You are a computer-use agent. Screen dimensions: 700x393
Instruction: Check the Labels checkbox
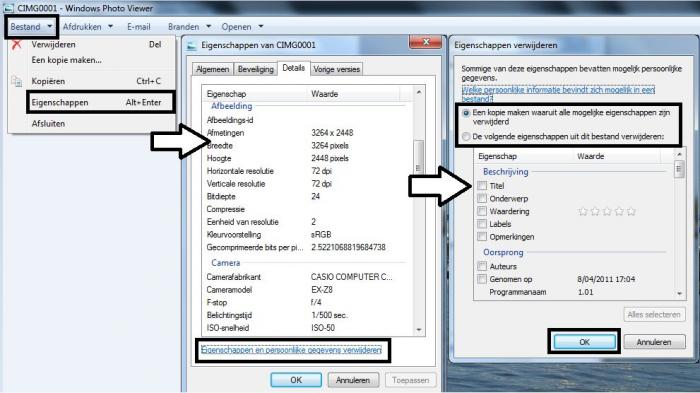tap(482, 224)
